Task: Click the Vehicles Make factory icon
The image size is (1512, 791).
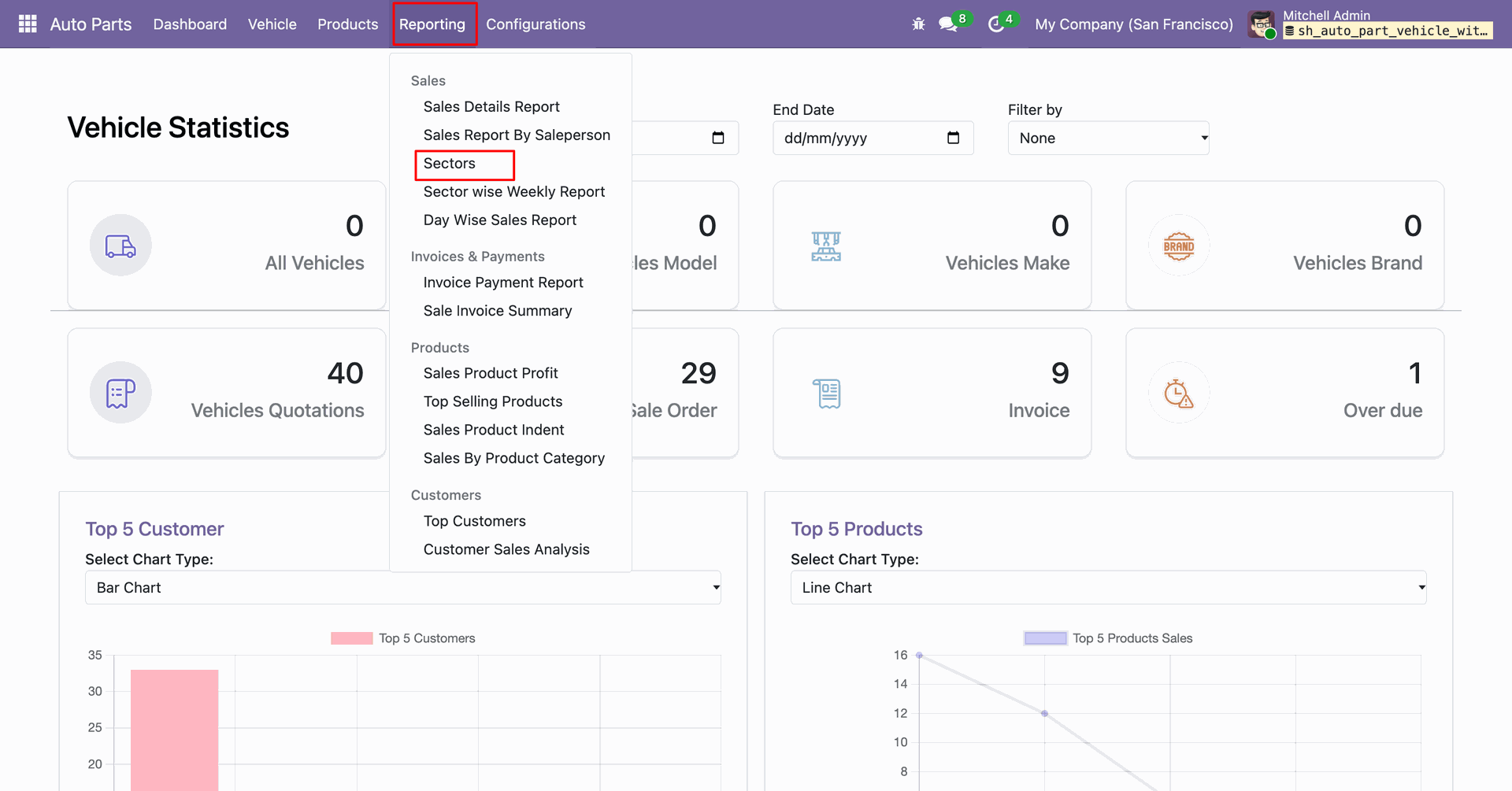Action: (x=826, y=246)
